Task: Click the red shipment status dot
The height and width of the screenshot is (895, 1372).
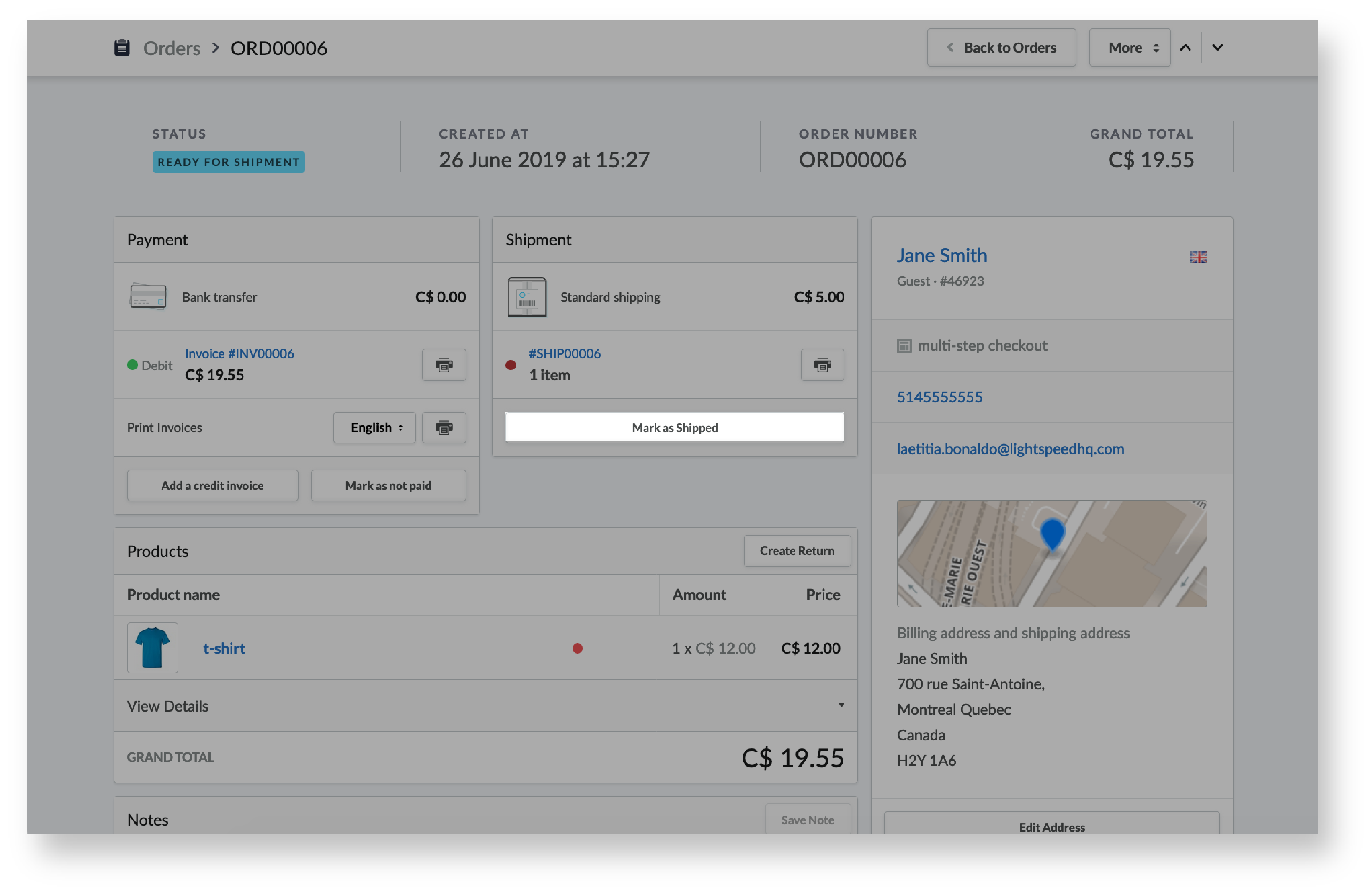Action: pyautogui.click(x=511, y=365)
